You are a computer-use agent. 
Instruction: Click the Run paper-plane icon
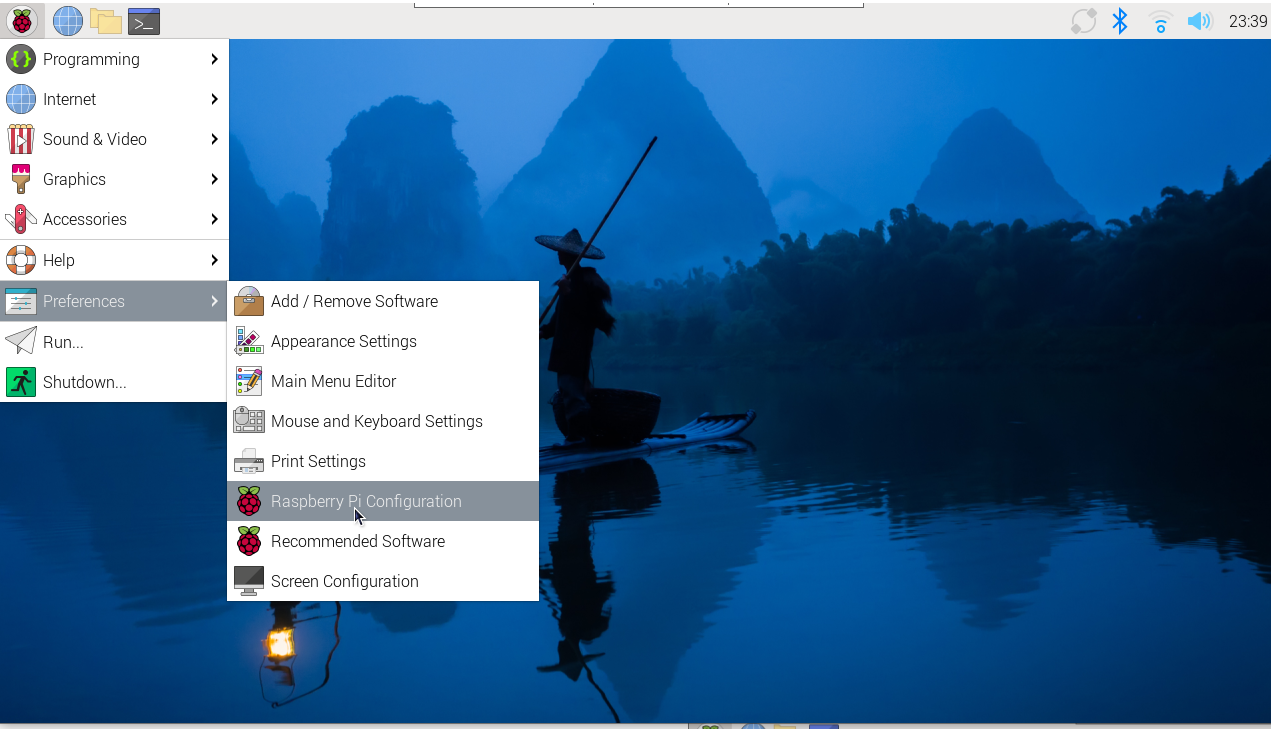(x=21, y=342)
